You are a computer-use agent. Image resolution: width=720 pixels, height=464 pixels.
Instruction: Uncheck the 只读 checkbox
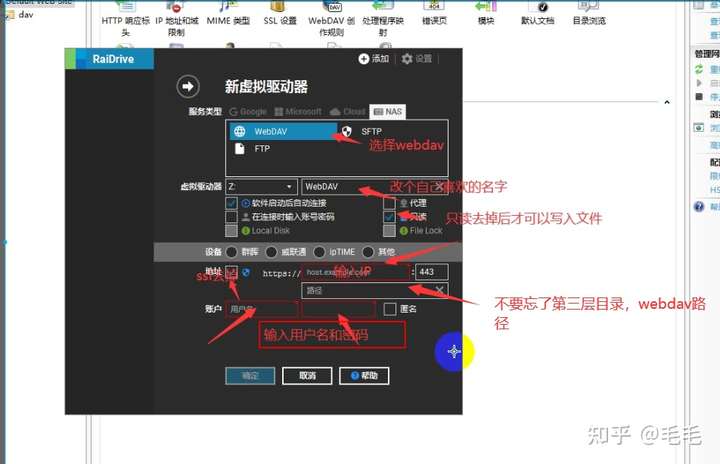(x=389, y=216)
